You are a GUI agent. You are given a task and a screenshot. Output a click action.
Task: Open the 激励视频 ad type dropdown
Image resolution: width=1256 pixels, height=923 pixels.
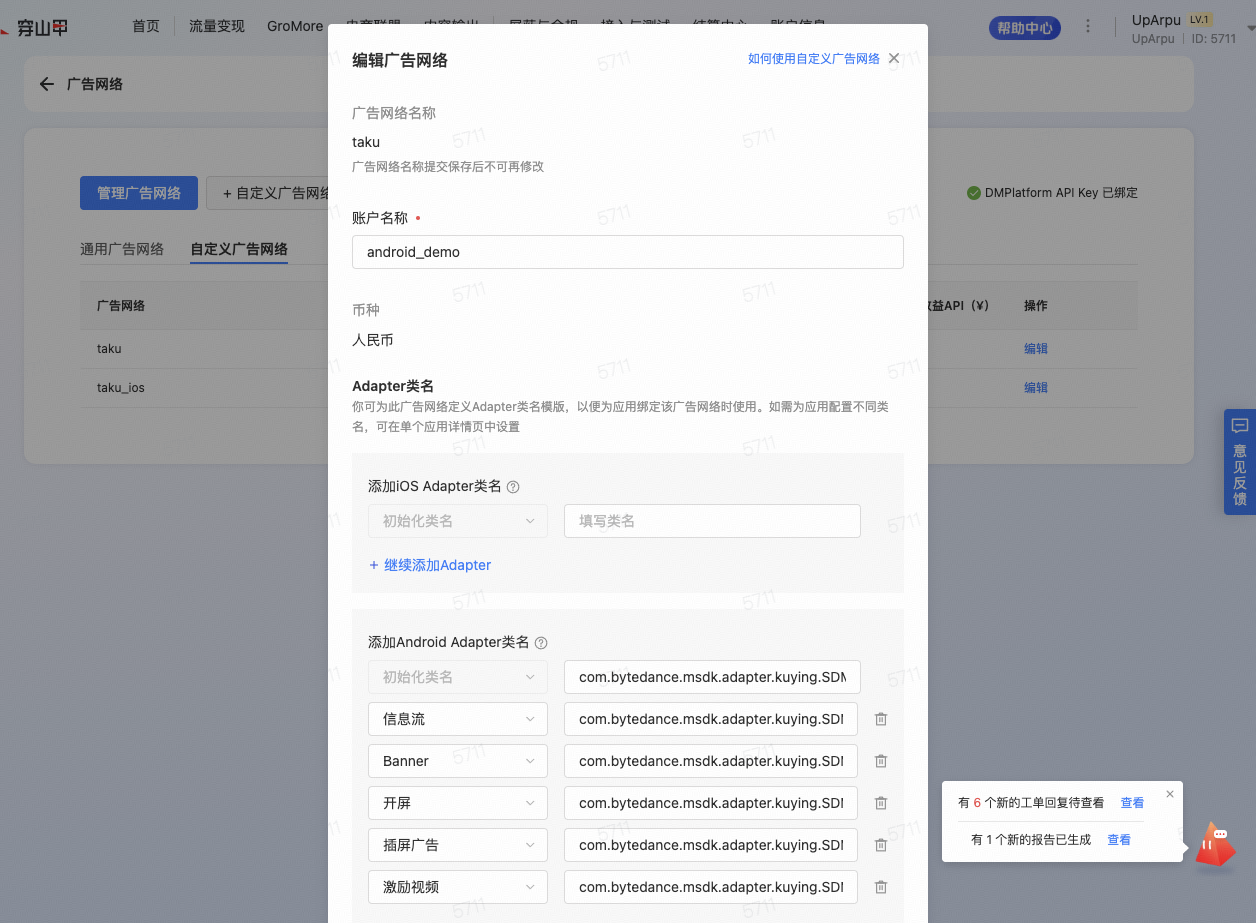(x=458, y=887)
